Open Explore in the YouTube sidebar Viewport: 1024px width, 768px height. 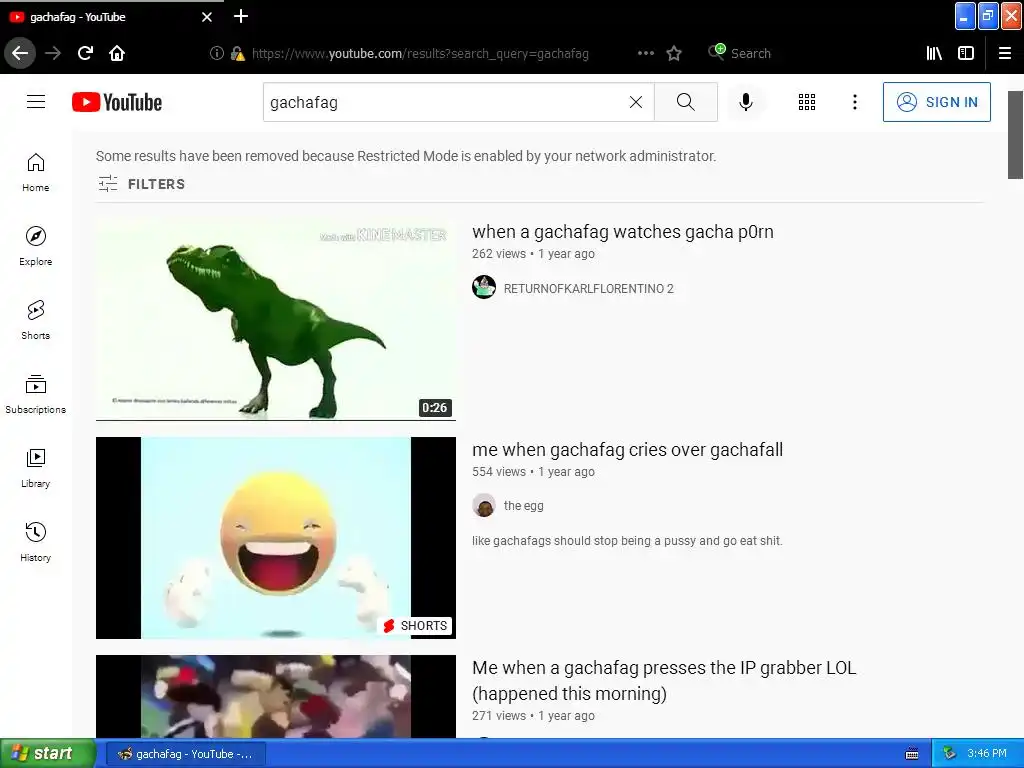[x=36, y=246]
